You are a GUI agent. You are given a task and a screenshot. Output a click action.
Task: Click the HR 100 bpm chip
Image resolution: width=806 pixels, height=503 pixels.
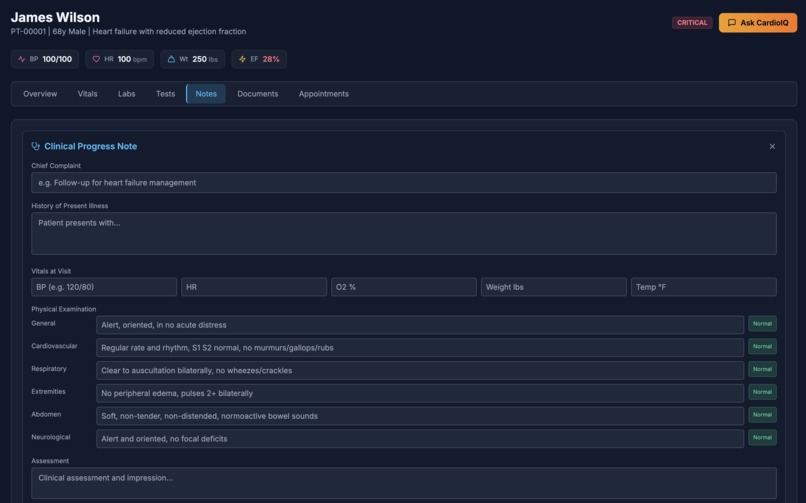coord(119,59)
